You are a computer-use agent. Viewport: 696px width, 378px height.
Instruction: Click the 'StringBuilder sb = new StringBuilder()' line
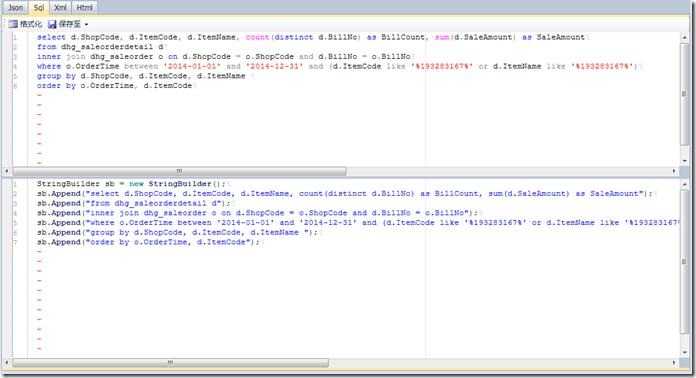click(131, 184)
